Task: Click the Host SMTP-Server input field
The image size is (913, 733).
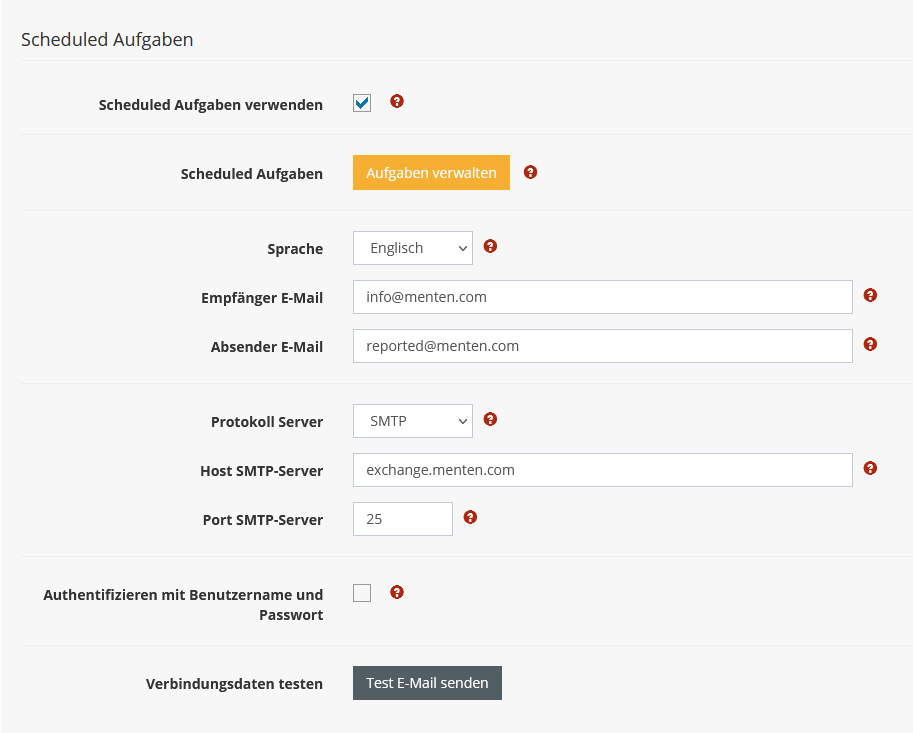Action: [x=602, y=470]
